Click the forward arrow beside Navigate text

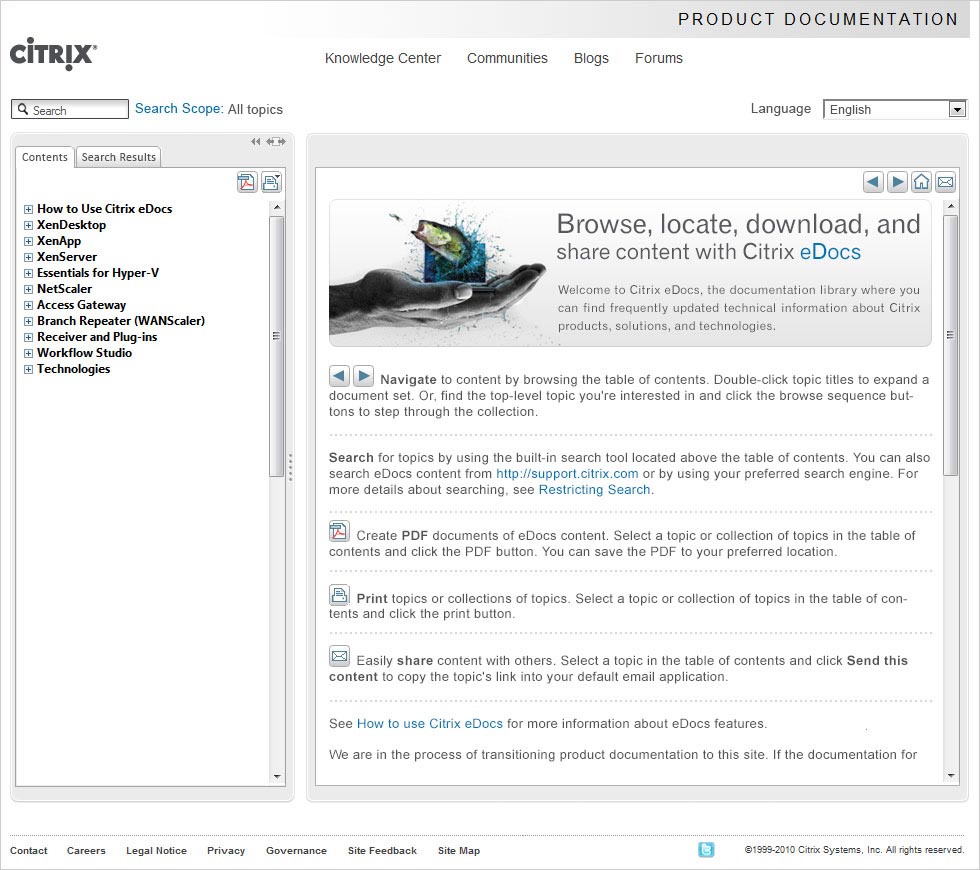(x=363, y=376)
